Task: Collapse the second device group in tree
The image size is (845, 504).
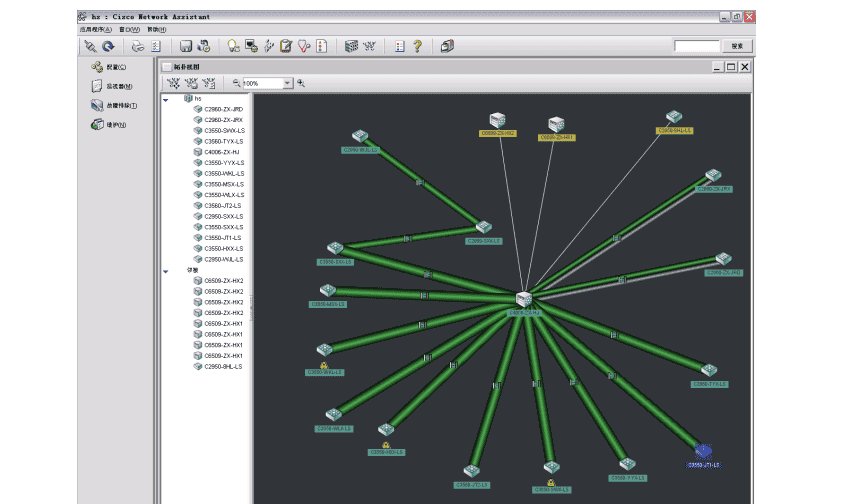Action: [166, 270]
